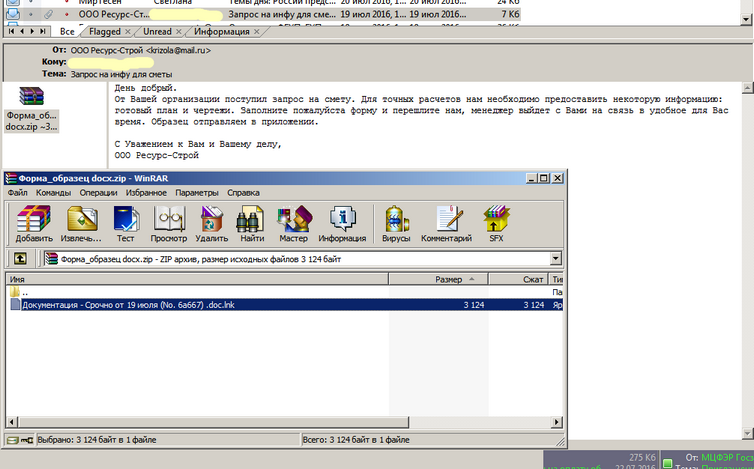Go to first tab navigation arrow
Image resolution: width=754 pixels, height=469 pixels.
coord(11,31)
